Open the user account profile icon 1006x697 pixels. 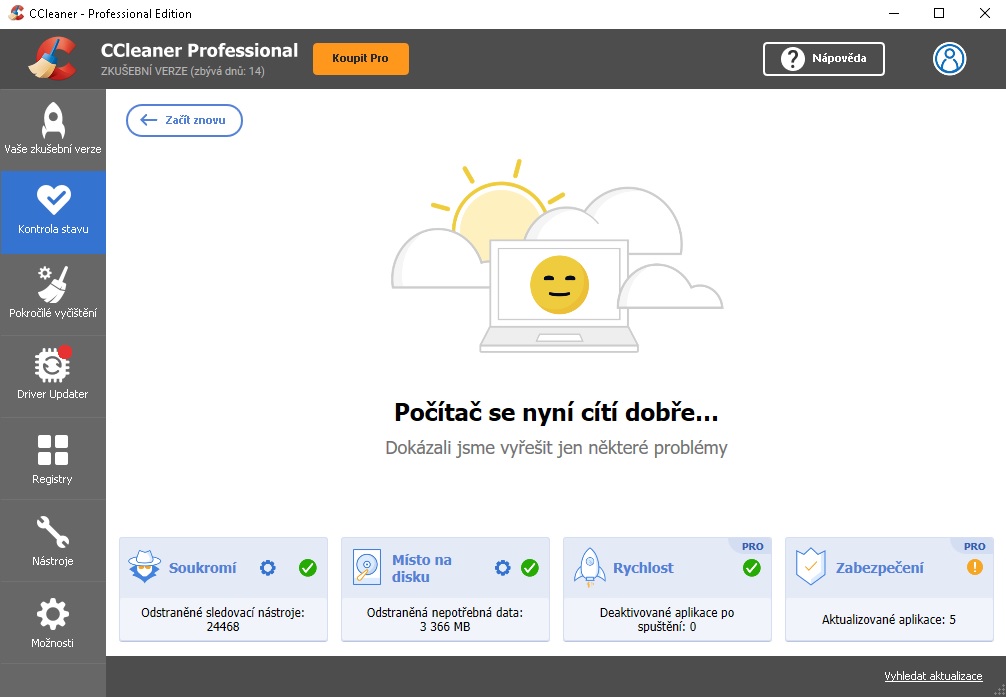pyautogui.click(x=949, y=59)
